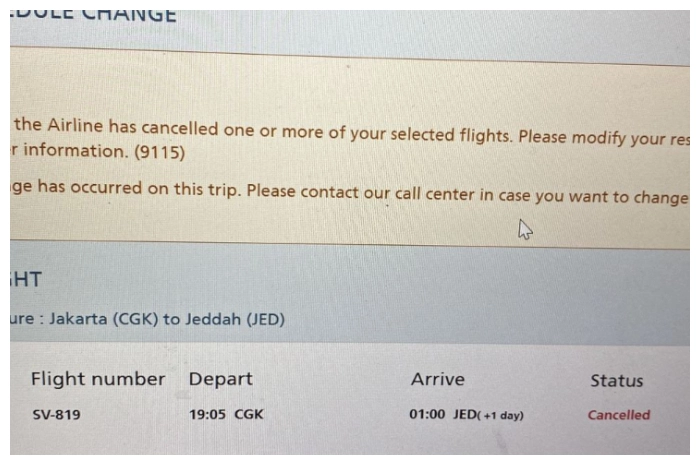Click the Depart column header

(x=220, y=380)
